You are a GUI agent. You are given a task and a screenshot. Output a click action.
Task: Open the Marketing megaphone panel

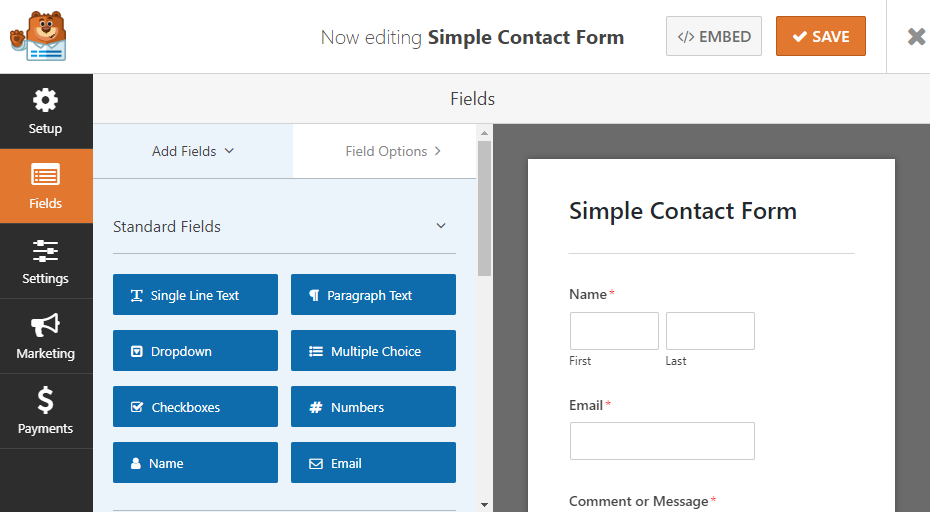coord(46,336)
